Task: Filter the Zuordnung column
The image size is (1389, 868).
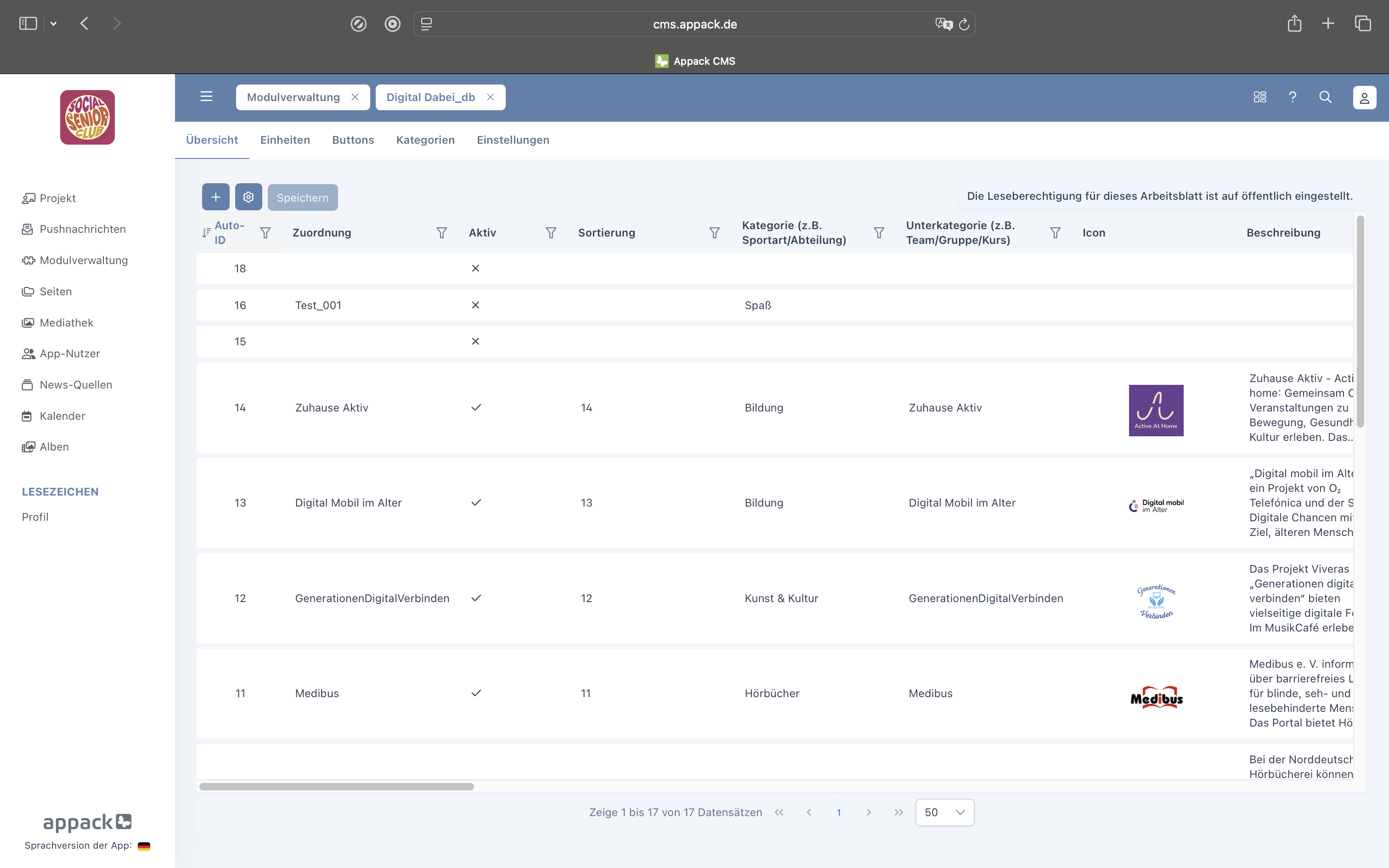Action: point(441,232)
